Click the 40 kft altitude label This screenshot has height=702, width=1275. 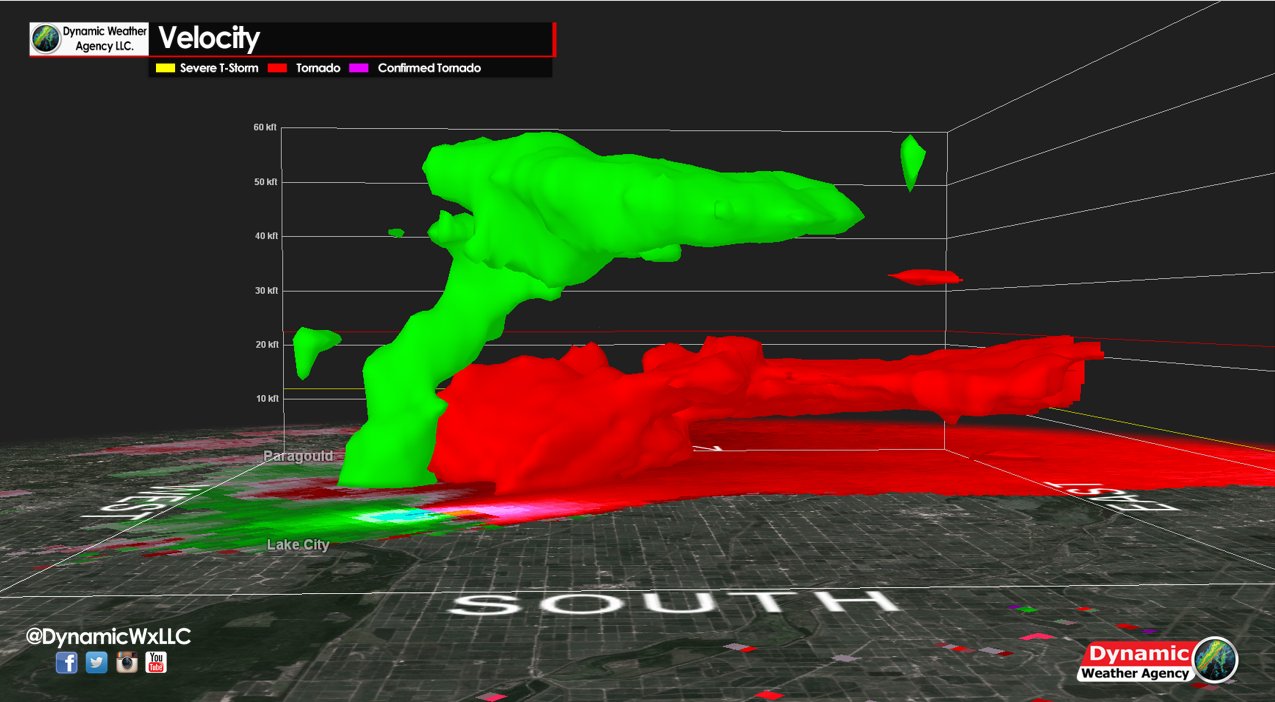(x=265, y=236)
